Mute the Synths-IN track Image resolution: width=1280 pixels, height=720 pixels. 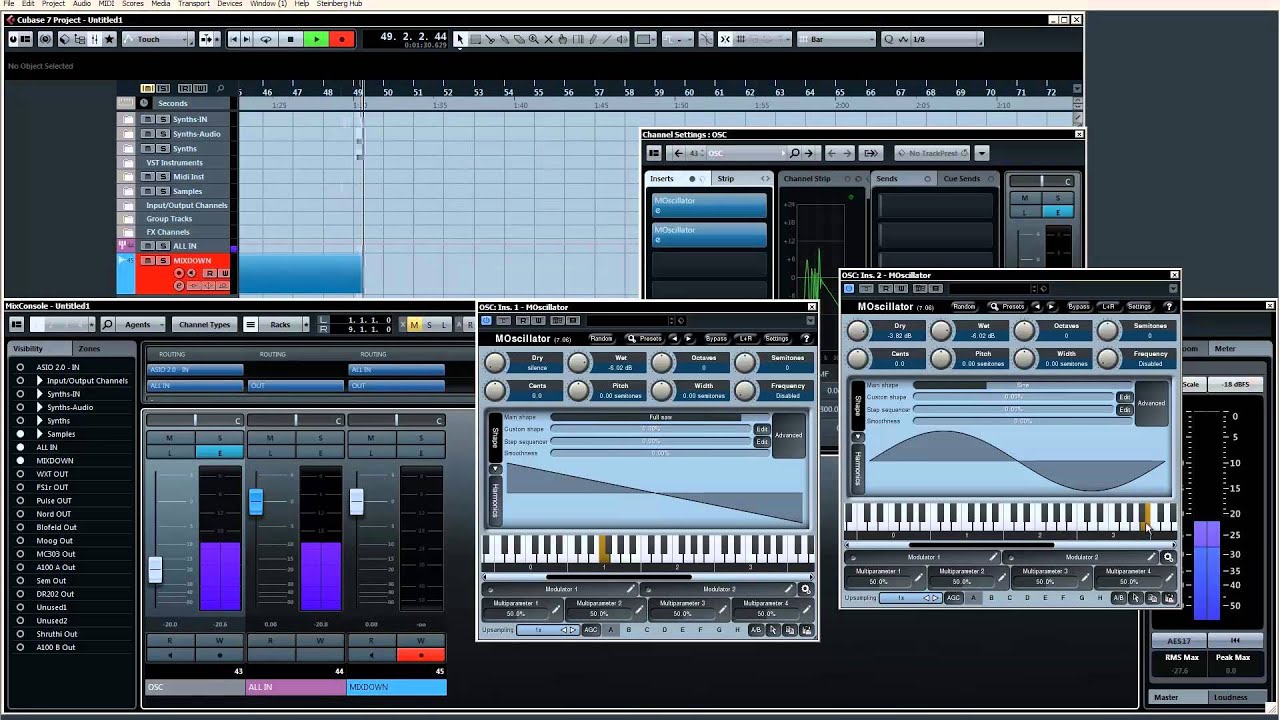point(147,119)
